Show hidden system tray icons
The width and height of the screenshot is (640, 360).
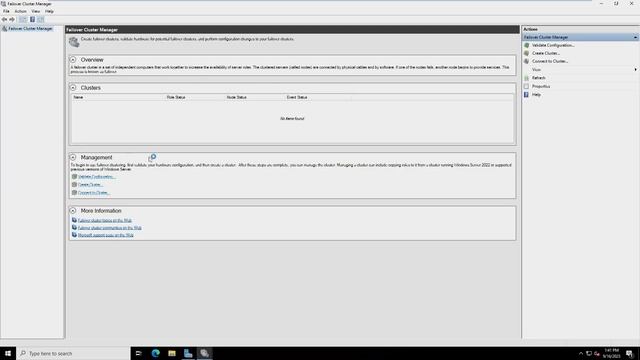click(x=581, y=353)
